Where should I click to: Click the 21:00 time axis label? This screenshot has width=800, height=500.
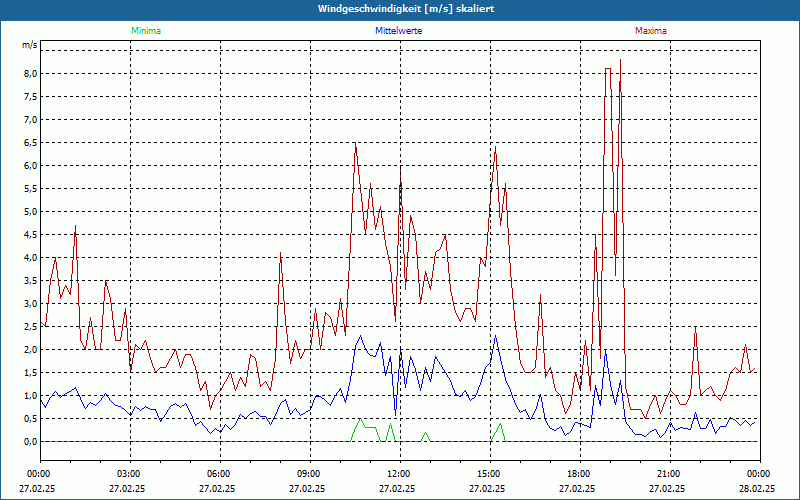[x=670, y=474]
